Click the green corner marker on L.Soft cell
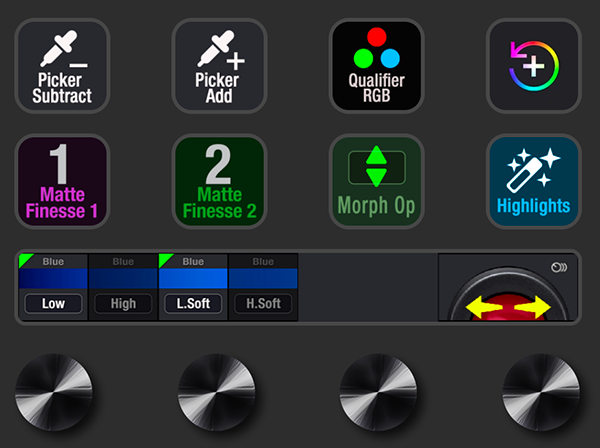Image resolution: width=600 pixels, height=448 pixels. (164, 259)
